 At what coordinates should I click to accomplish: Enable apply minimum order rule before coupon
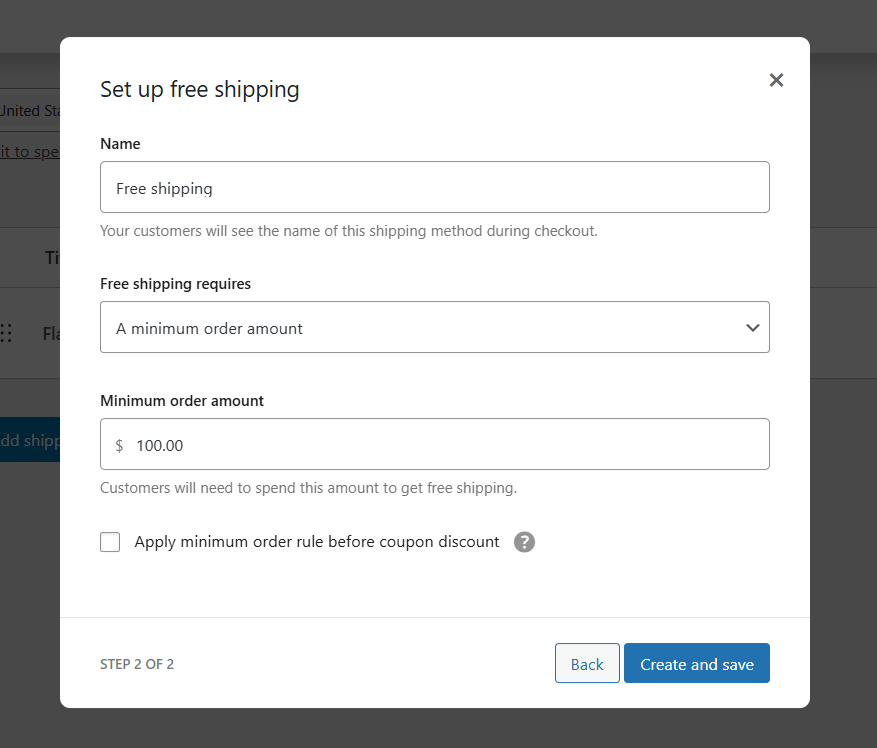tap(110, 542)
